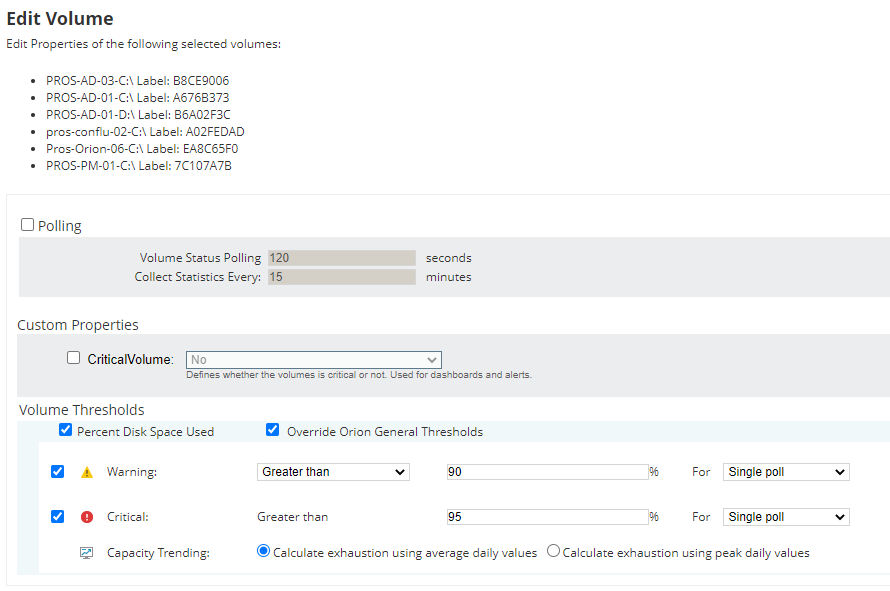Click the Critical 'Greater than' text
The width and height of the screenshot is (890, 591).
(x=292, y=517)
